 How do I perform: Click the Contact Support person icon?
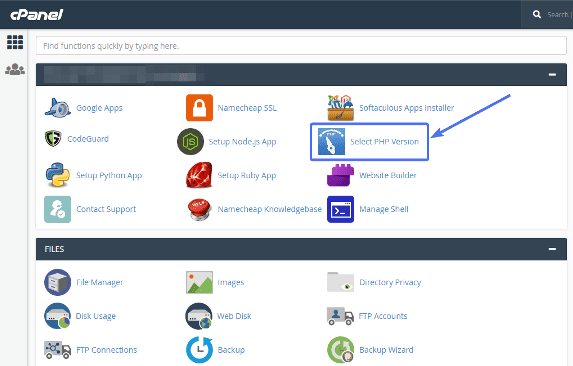pos(57,209)
